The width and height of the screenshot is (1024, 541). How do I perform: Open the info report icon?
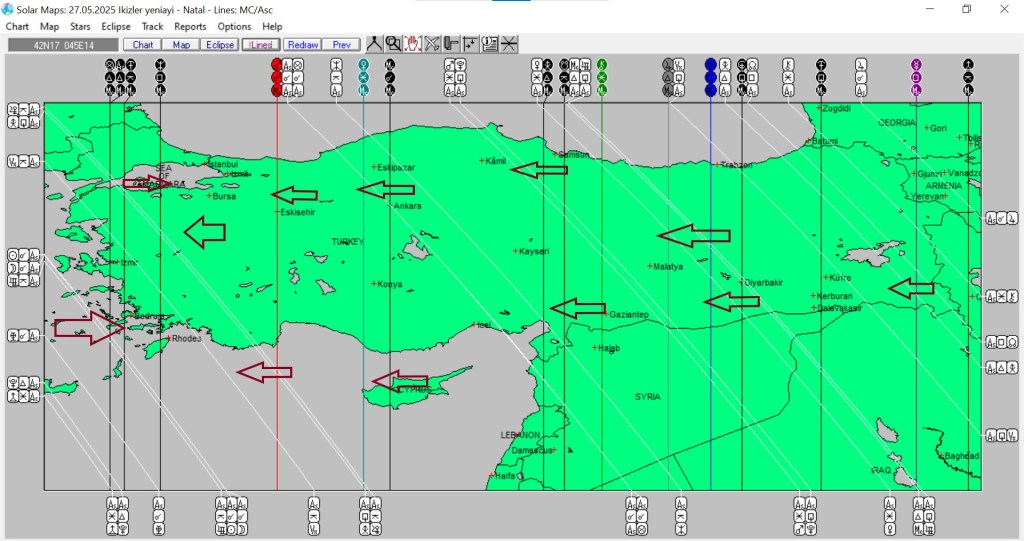(x=490, y=44)
